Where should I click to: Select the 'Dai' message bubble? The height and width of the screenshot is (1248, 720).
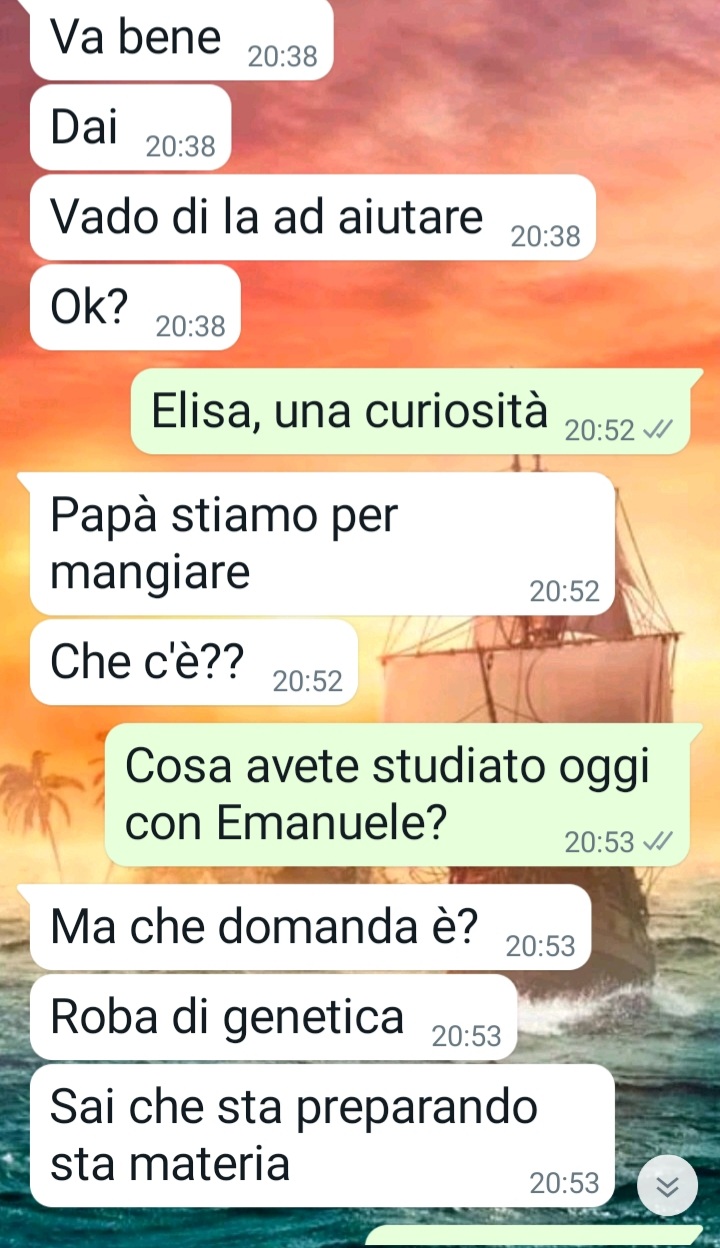tap(131, 128)
